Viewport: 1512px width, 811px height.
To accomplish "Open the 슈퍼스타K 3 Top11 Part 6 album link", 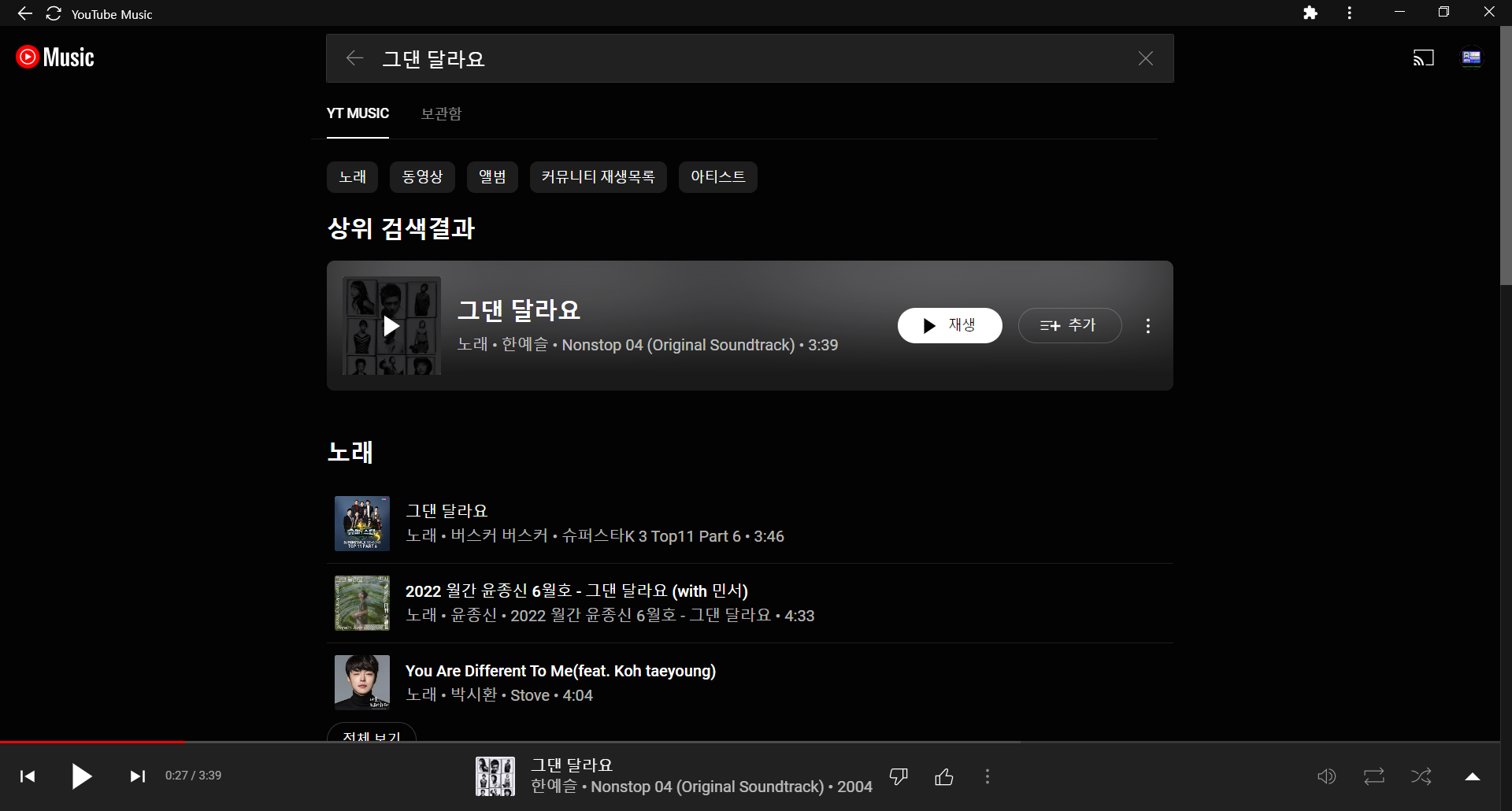I will 651,536.
